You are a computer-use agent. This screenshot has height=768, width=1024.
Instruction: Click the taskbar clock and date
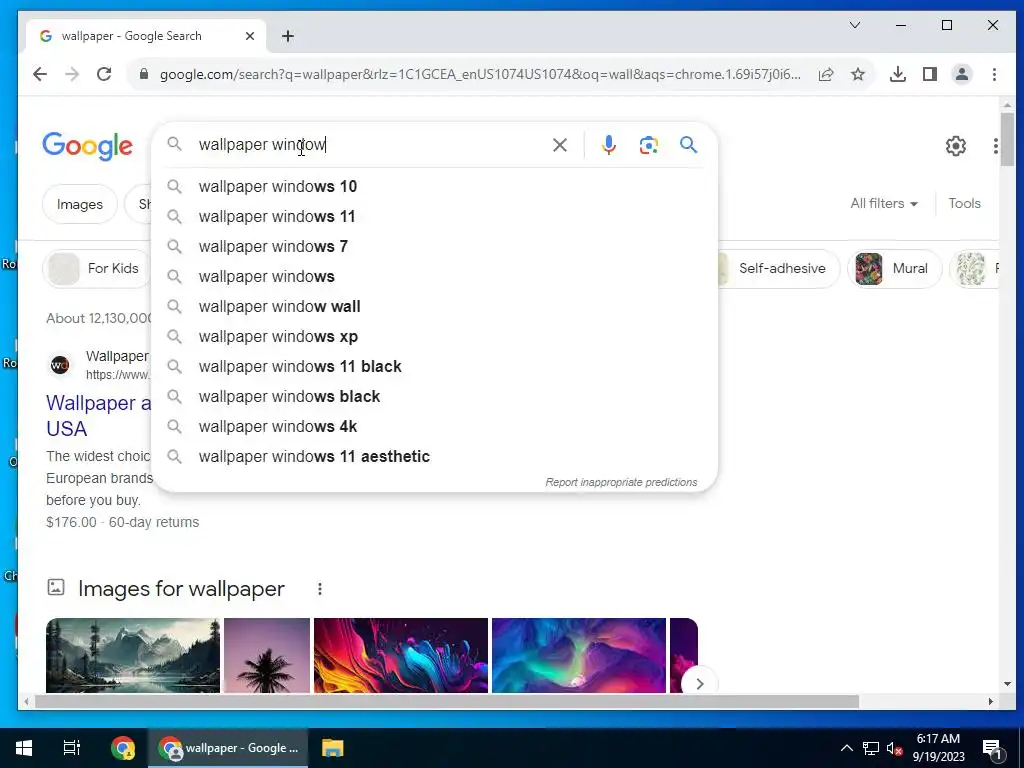pyautogui.click(x=938, y=748)
